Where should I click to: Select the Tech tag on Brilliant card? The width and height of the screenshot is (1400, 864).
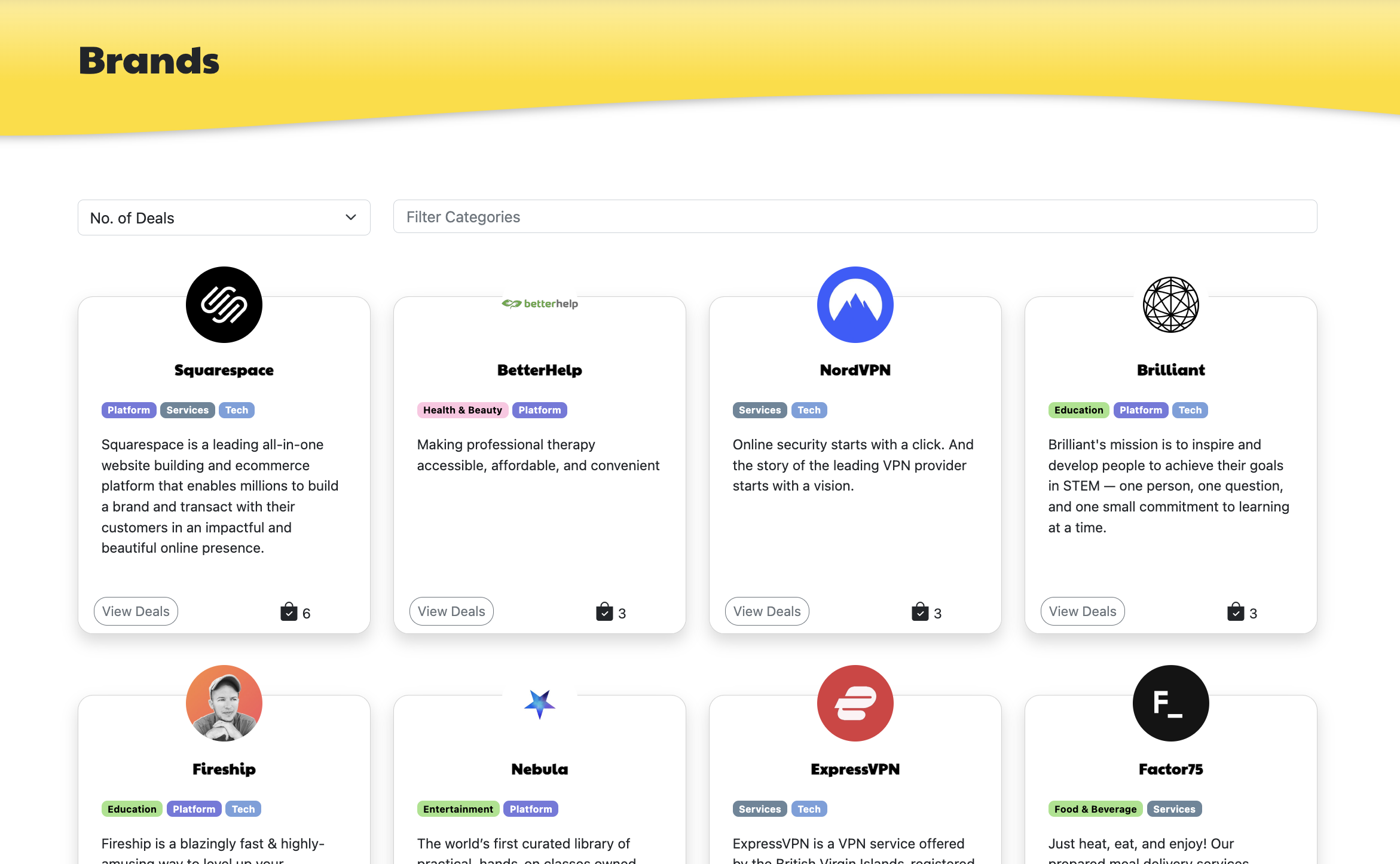tap(1190, 410)
